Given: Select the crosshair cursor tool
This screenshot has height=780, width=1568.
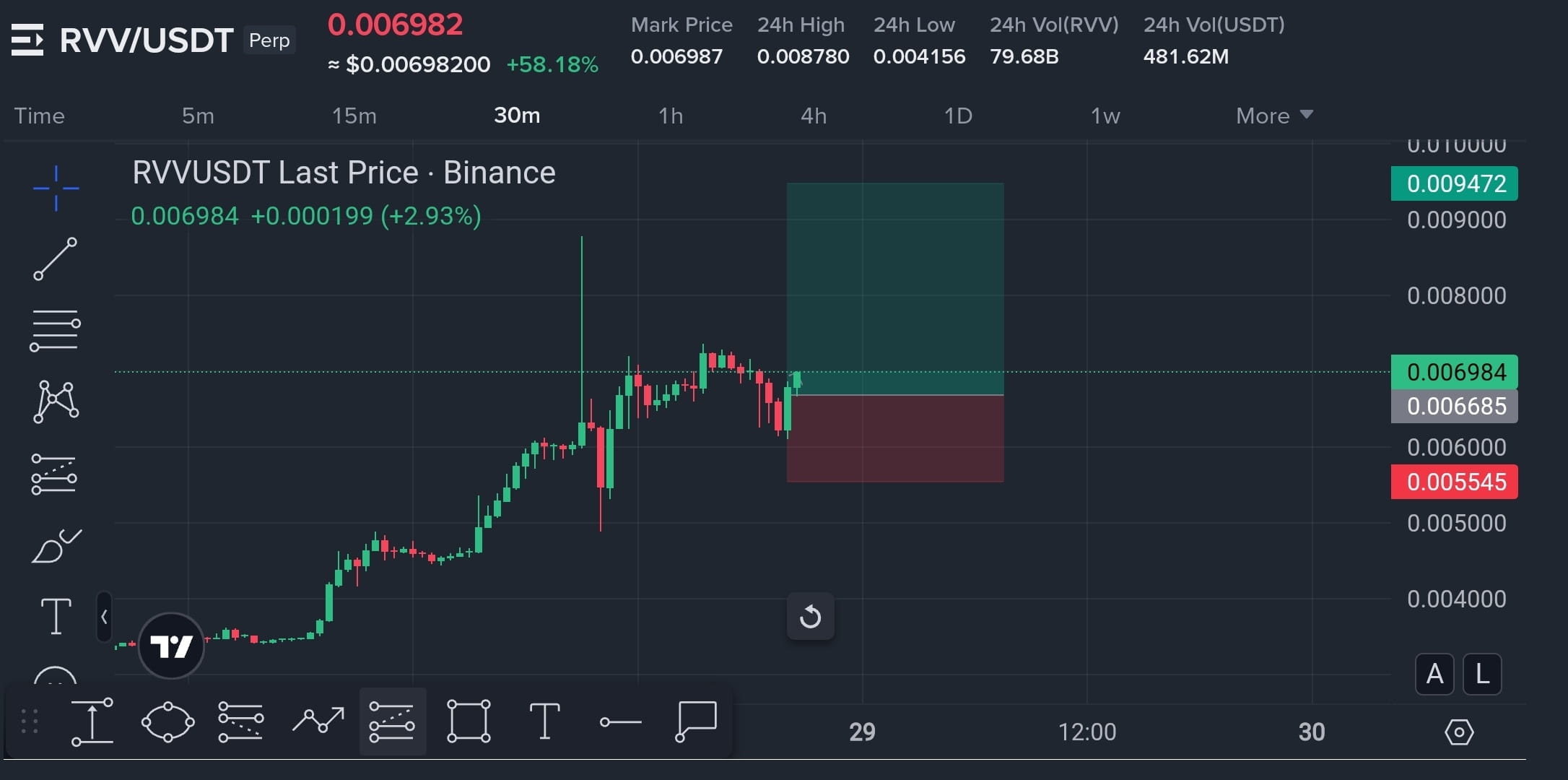Looking at the screenshot, I should pos(56,188).
